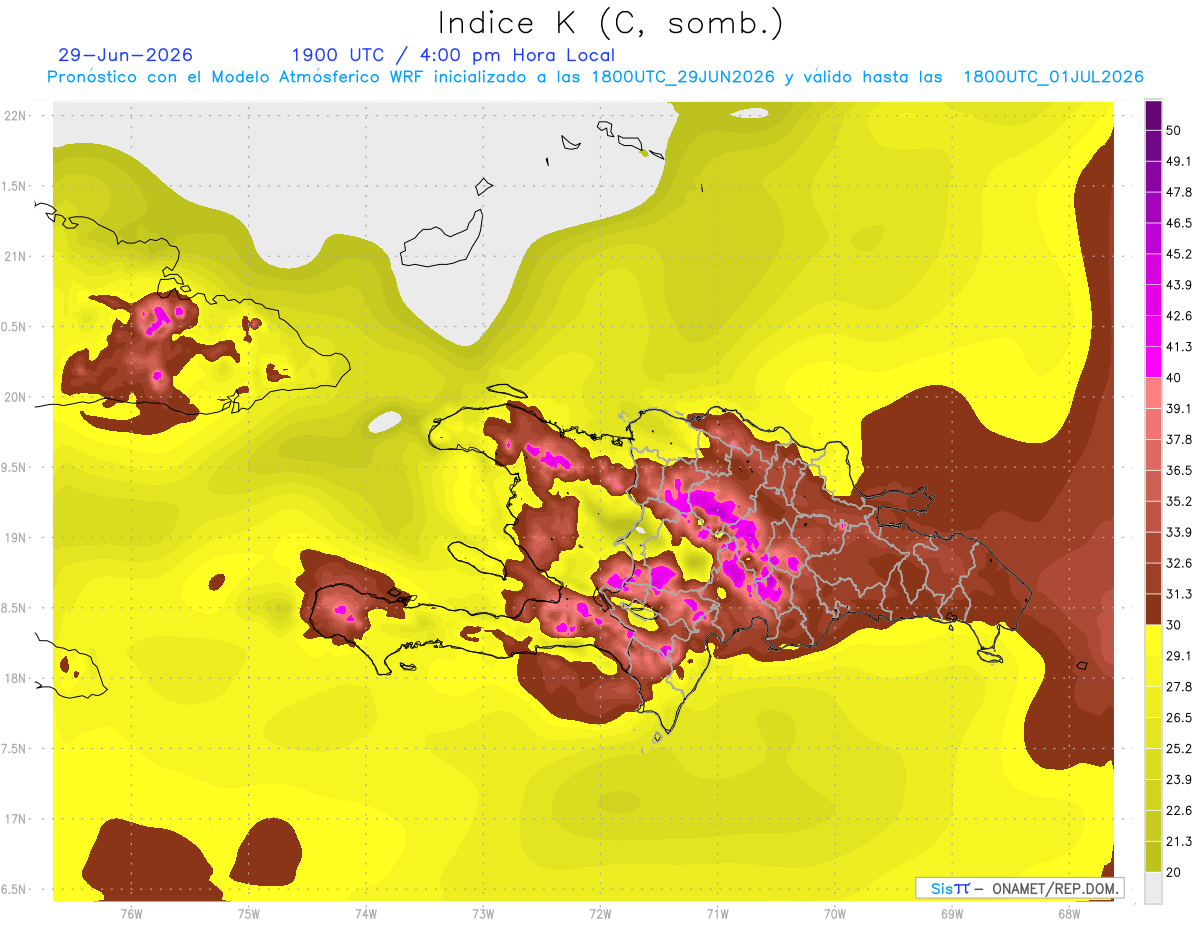Pick the bright yellow swatch between 29.1 and 30
Screen dimensions: 1200x927
tap(1153, 641)
